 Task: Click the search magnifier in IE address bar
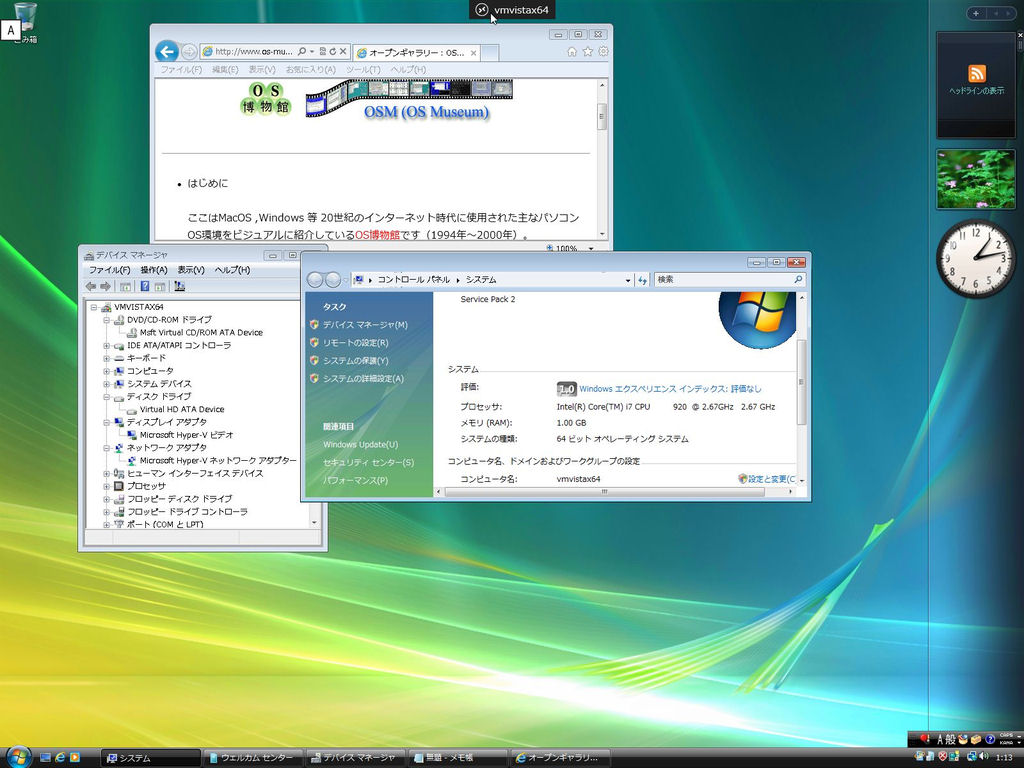point(302,51)
